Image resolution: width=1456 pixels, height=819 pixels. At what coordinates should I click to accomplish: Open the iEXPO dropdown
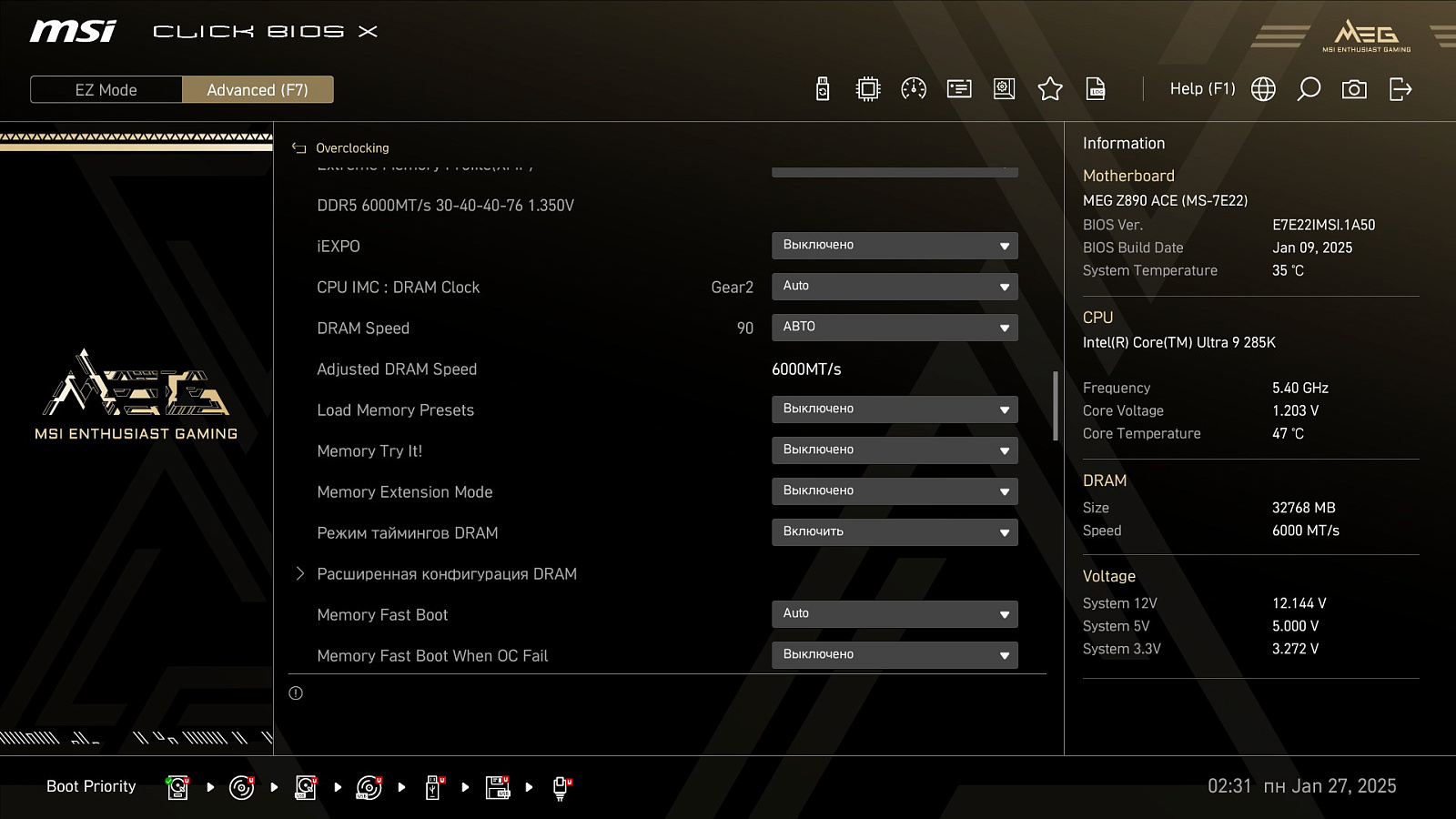coord(895,246)
